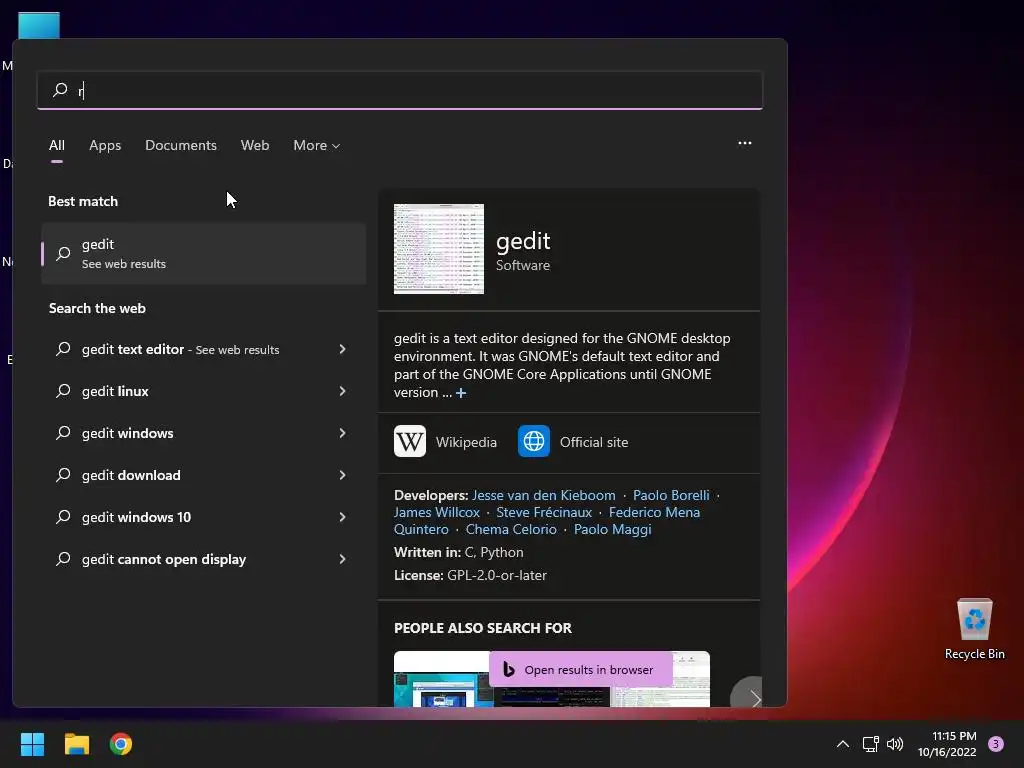Open Steve Frécinaux developer link
This screenshot has height=768, width=1024.
point(543,512)
